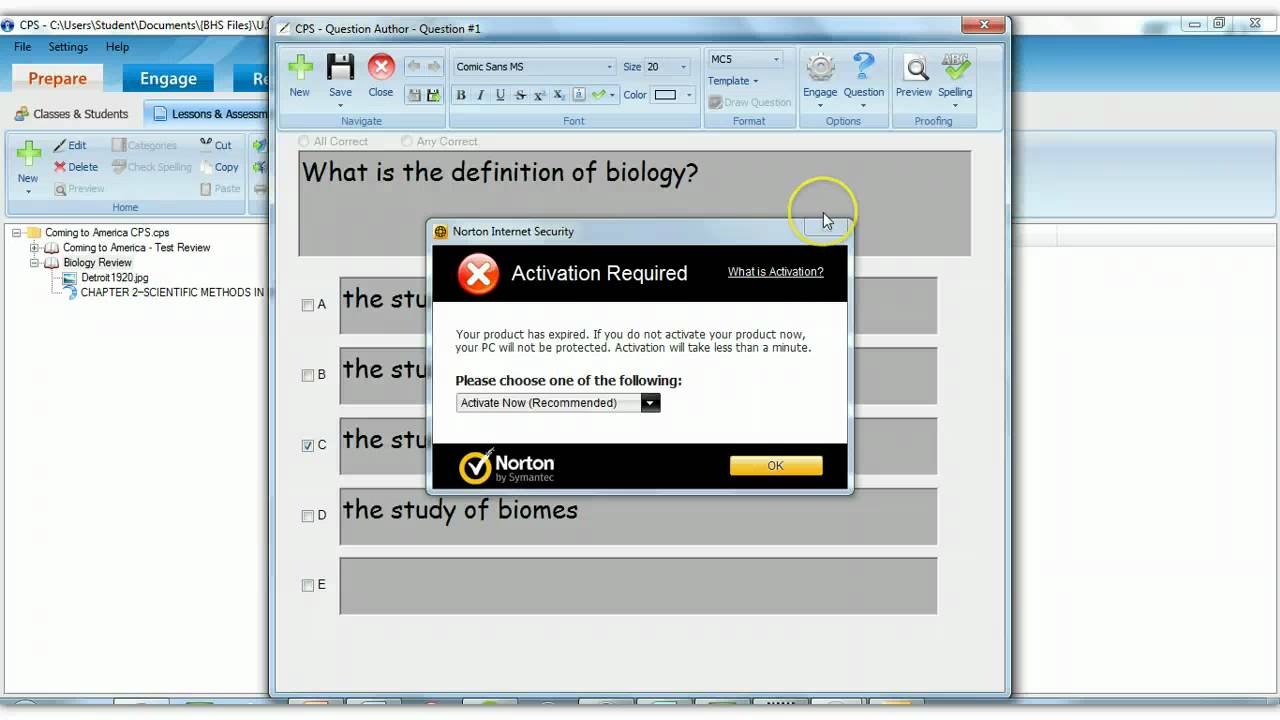Click Delete in main CPS Home group

pyautogui.click(x=76, y=167)
